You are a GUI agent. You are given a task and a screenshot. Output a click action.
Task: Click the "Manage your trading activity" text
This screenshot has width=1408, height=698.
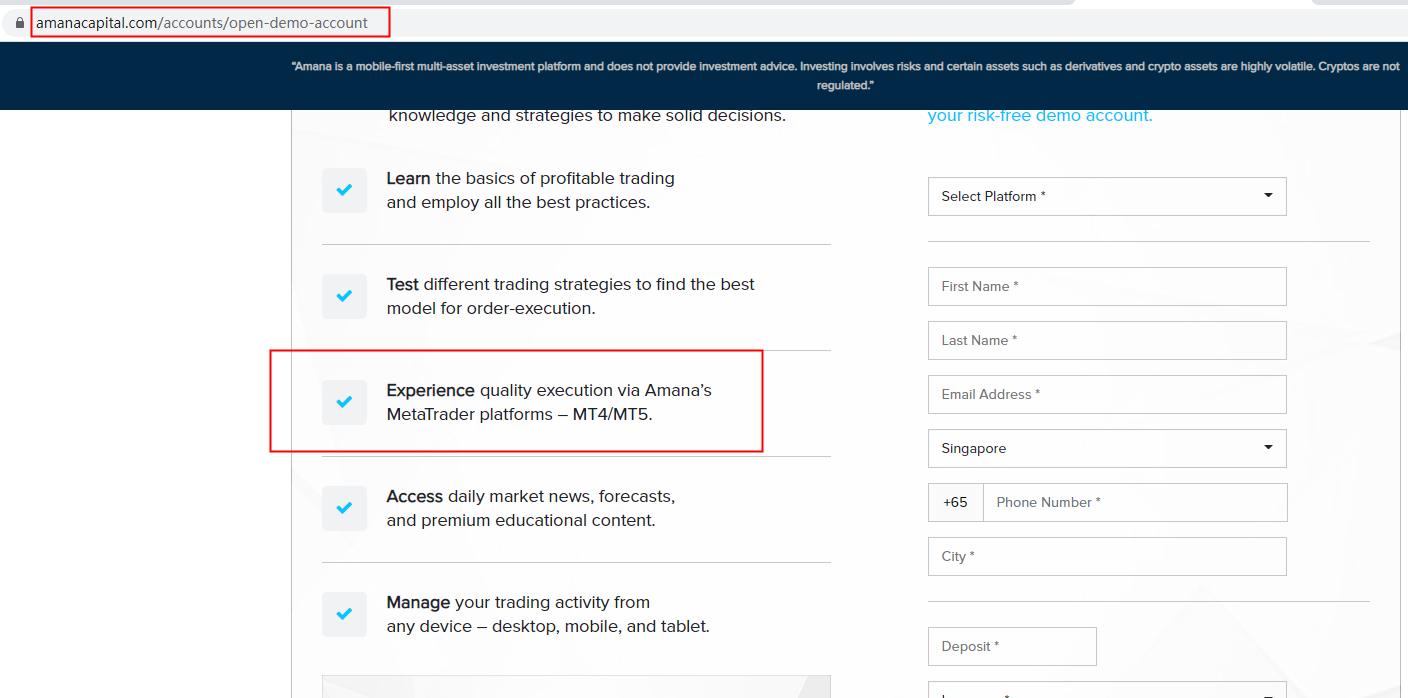[x=518, y=602]
